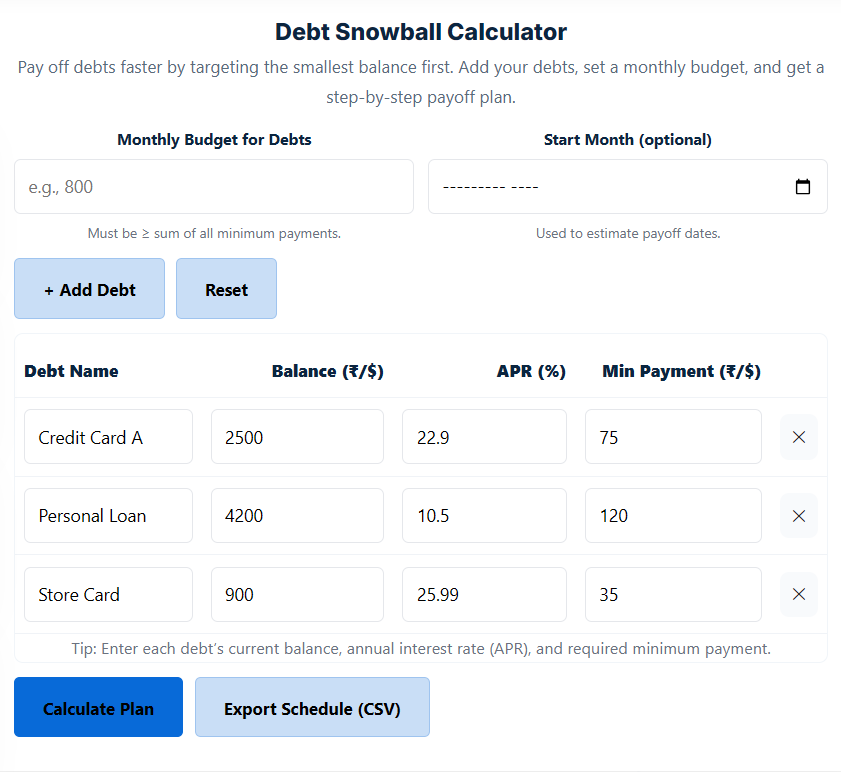
Task: Focus the Monthly Budget for Debts field
Action: tap(213, 186)
